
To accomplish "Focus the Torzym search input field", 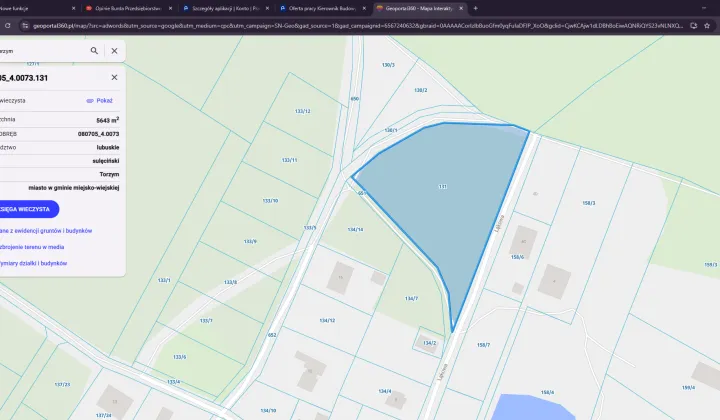I will click(x=40, y=50).
